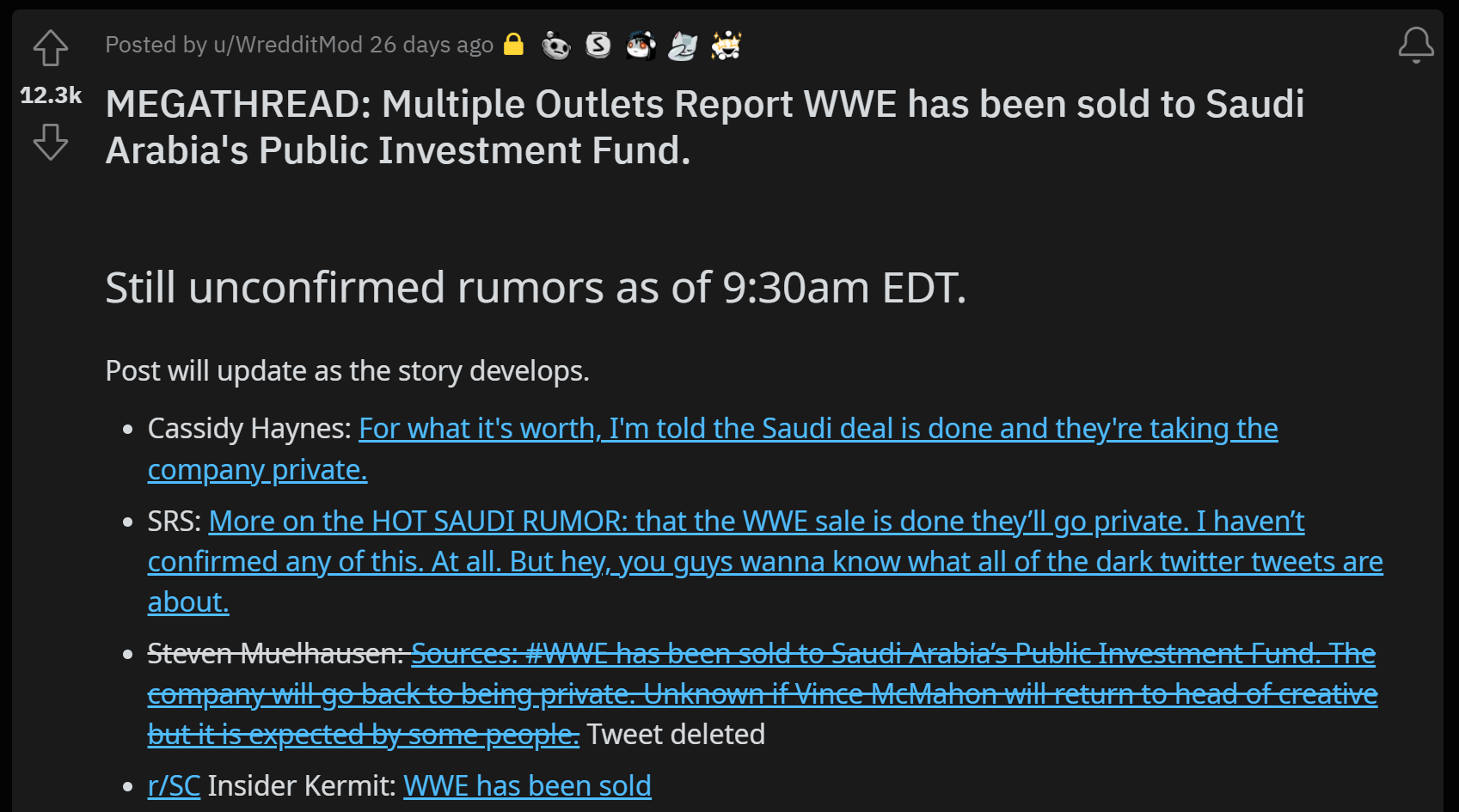Toggle post notifications with the bell icon
The image size is (1459, 812).
pyautogui.click(x=1415, y=46)
